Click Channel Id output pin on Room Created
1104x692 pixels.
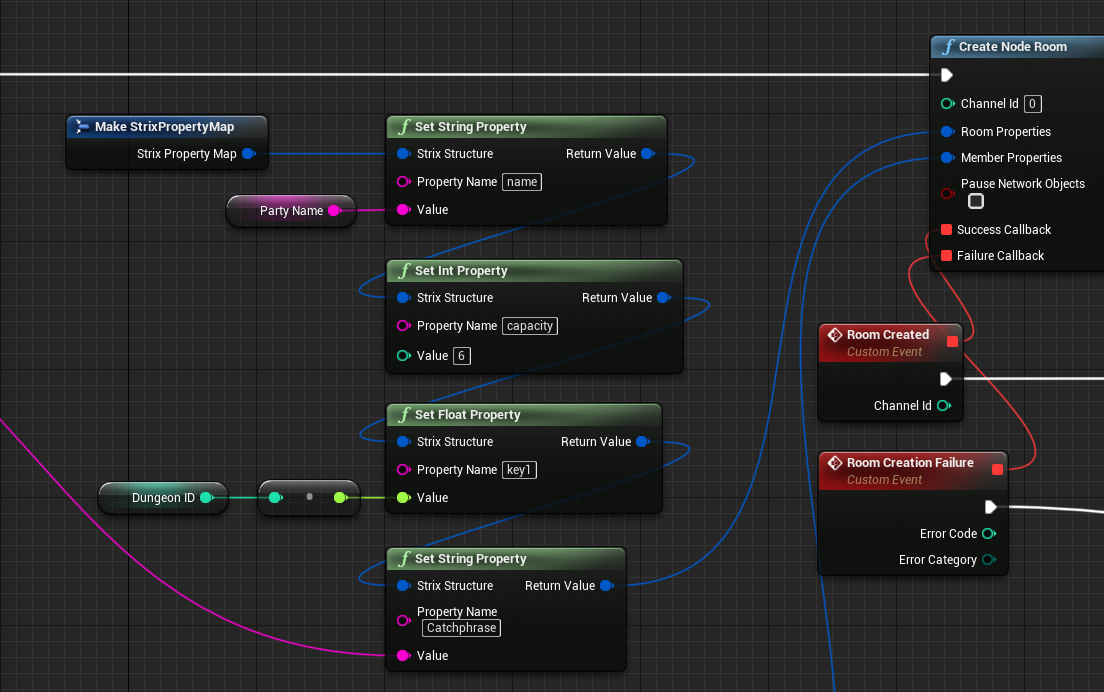(x=944, y=405)
